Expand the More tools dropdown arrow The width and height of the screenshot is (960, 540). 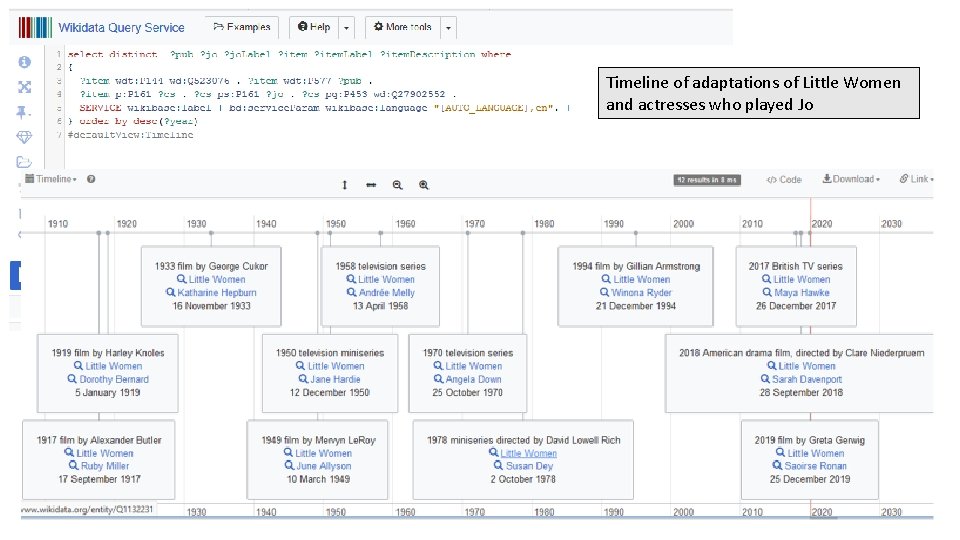(449, 28)
